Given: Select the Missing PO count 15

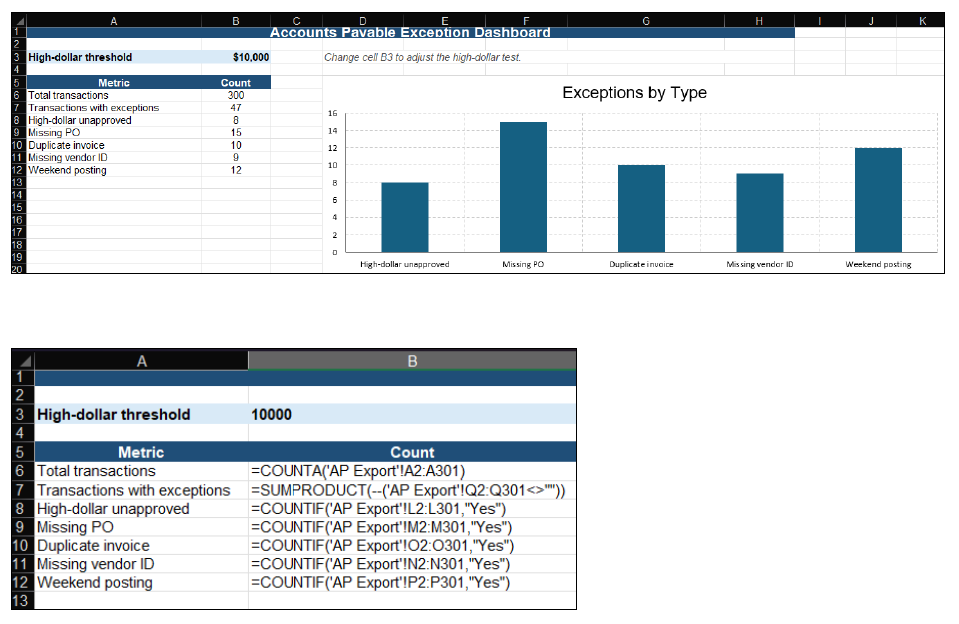Looking at the screenshot, I should [x=236, y=133].
